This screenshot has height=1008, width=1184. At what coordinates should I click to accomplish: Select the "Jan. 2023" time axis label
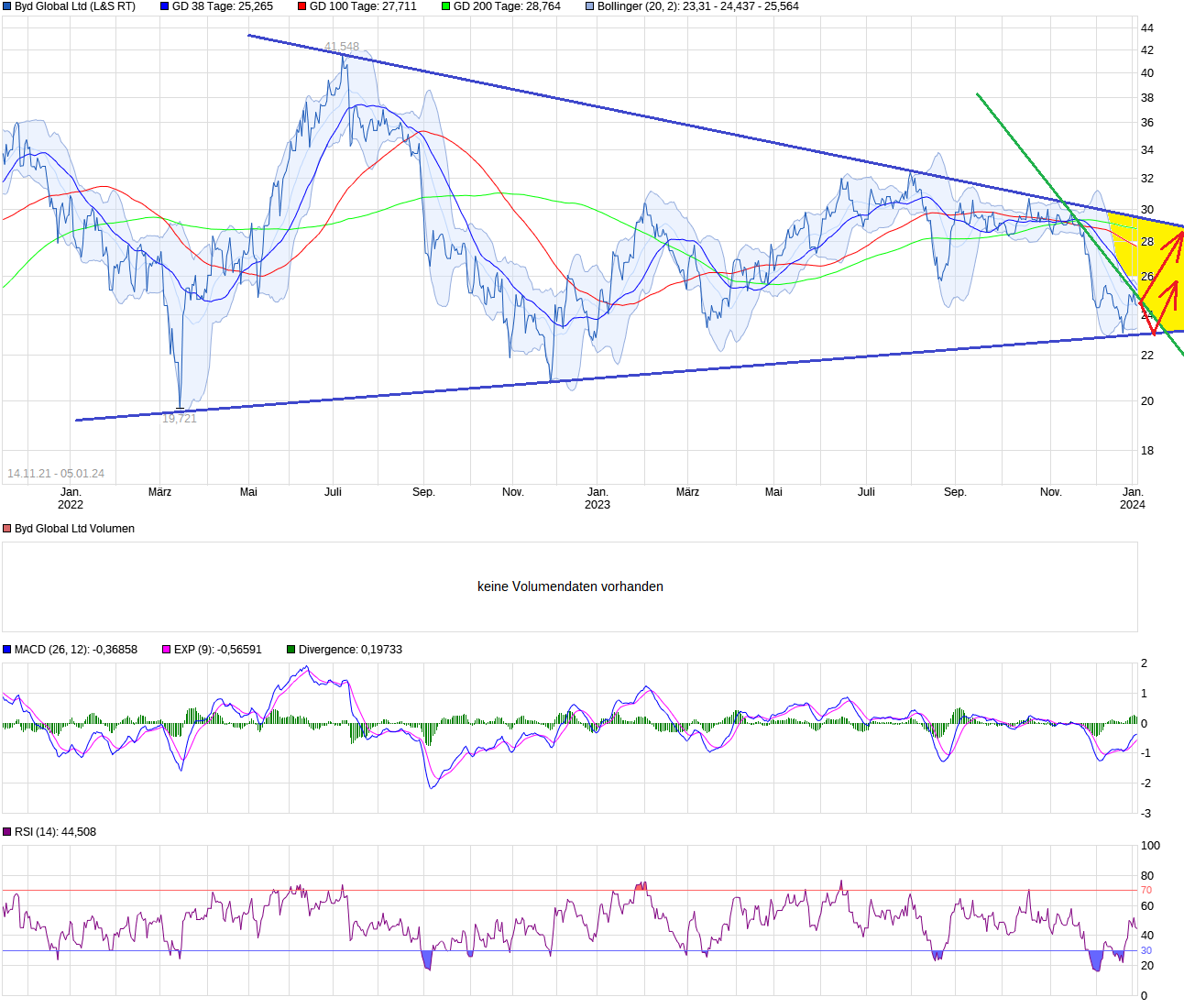click(597, 499)
